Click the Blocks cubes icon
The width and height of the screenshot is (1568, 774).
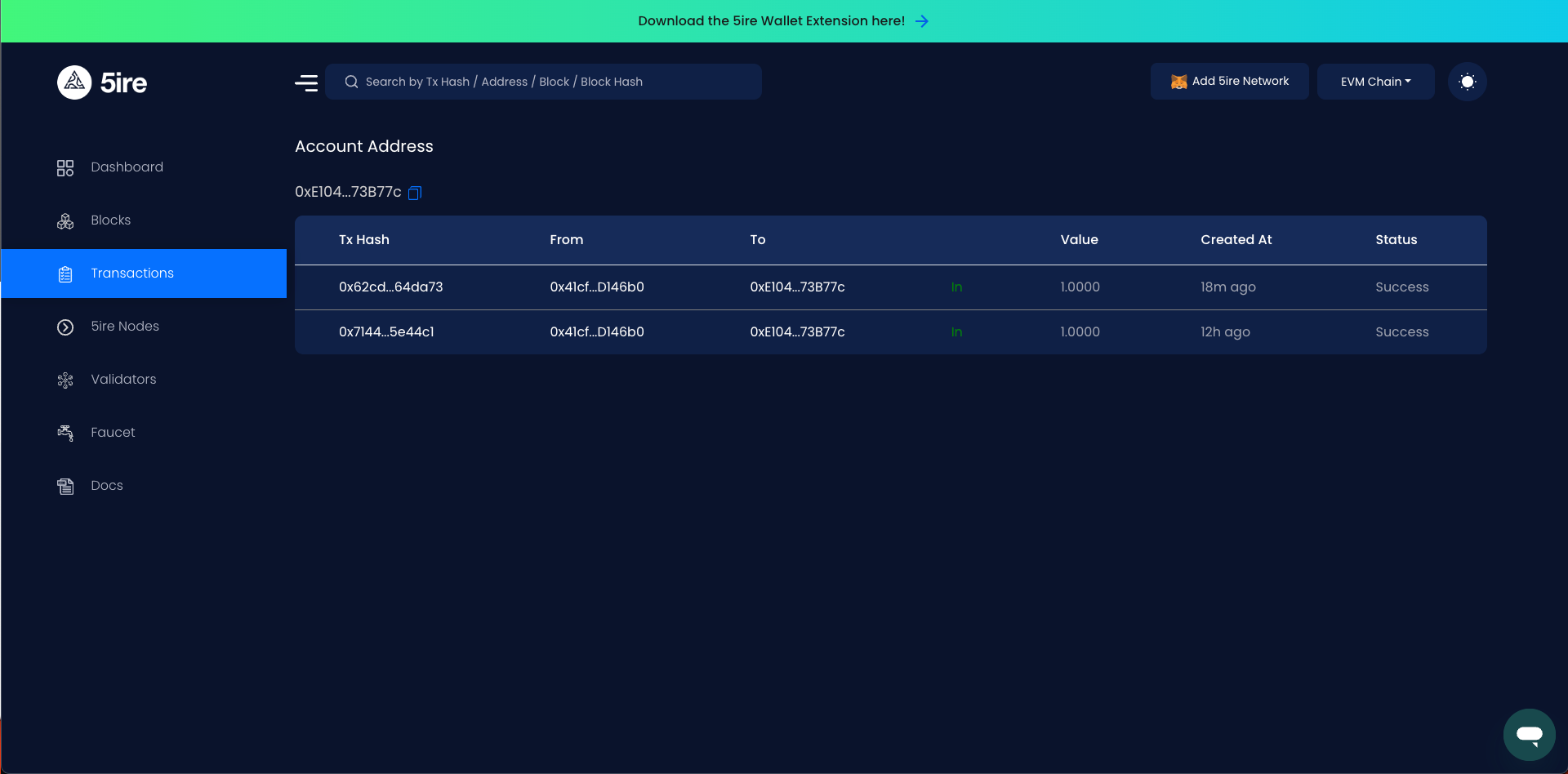pos(65,221)
